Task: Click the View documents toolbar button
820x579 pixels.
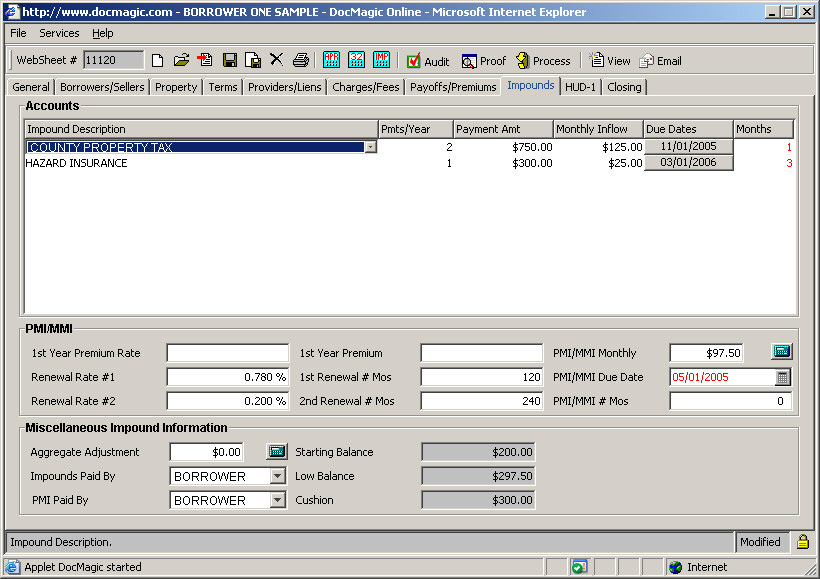Action: pos(610,61)
